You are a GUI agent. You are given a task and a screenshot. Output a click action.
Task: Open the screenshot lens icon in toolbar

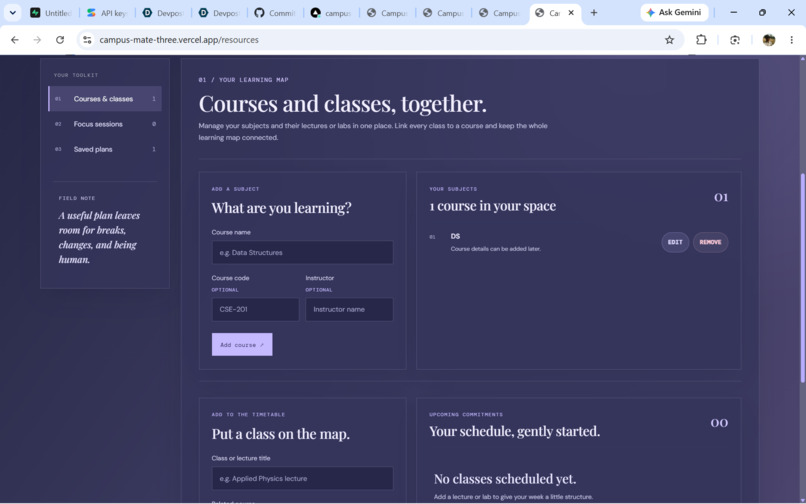(x=735, y=40)
